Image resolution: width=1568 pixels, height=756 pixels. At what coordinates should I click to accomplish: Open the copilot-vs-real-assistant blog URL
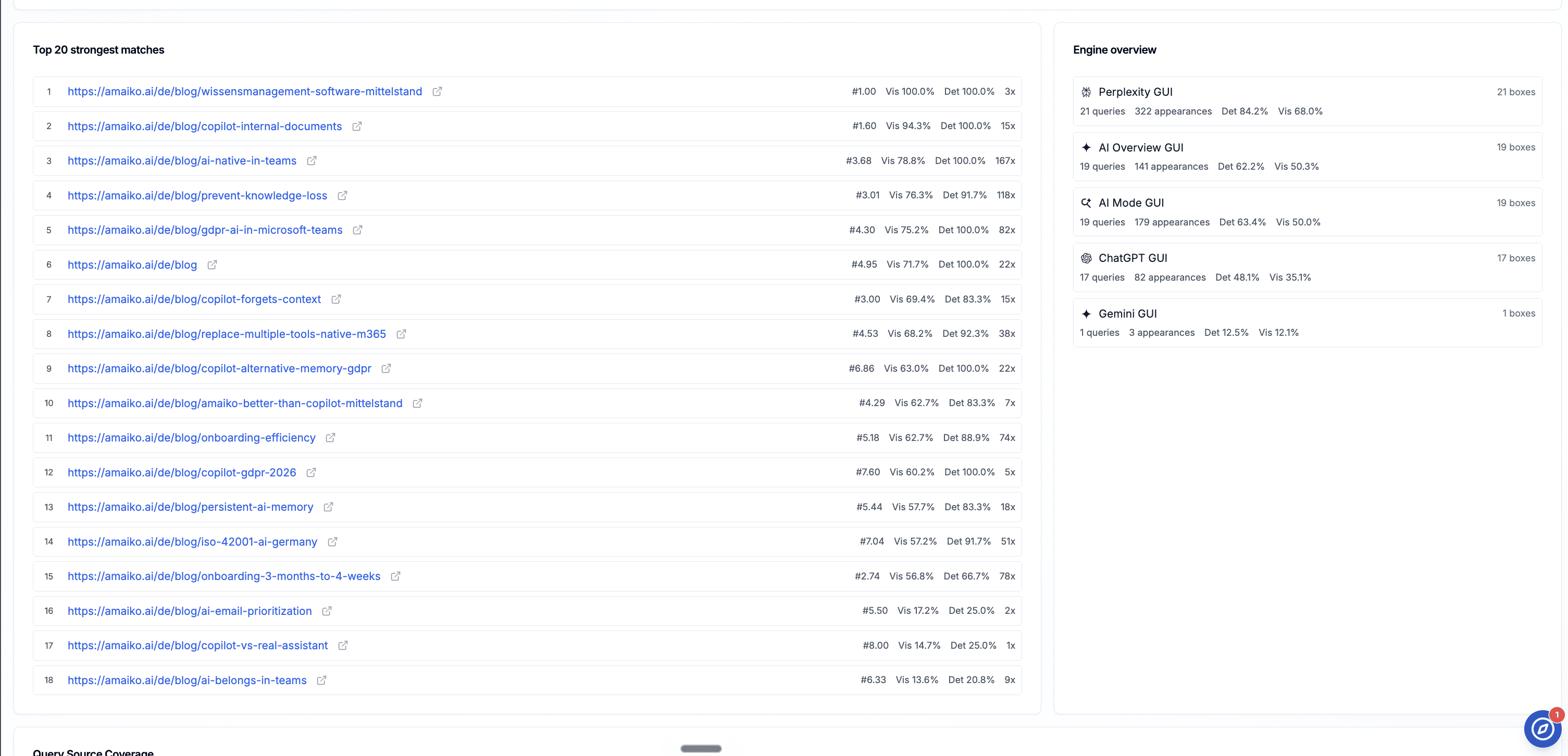click(198, 646)
